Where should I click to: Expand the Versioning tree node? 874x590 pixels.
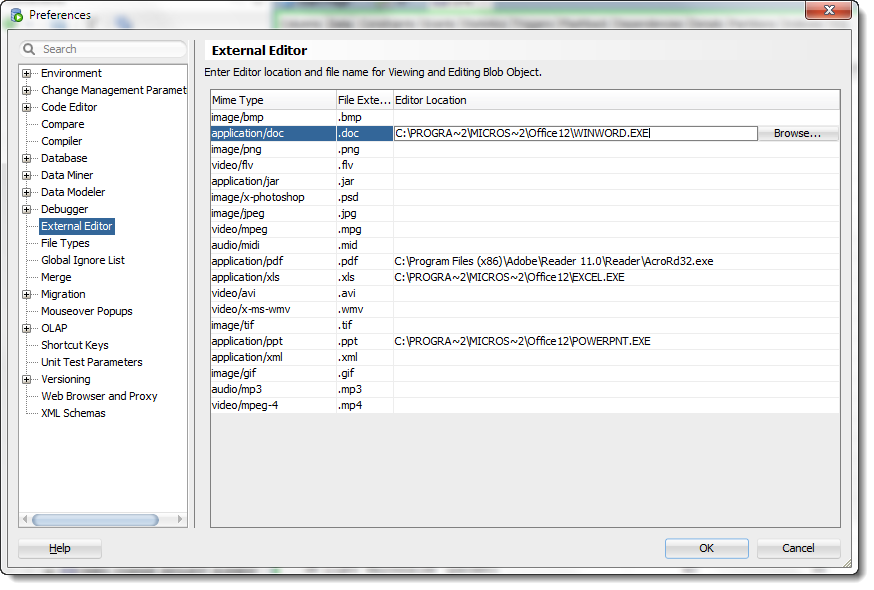pos(26,380)
